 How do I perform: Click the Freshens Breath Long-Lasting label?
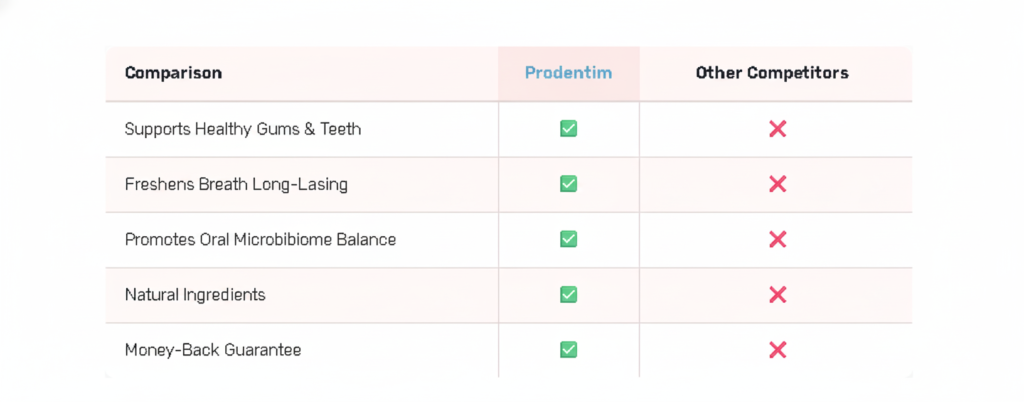coord(236,184)
